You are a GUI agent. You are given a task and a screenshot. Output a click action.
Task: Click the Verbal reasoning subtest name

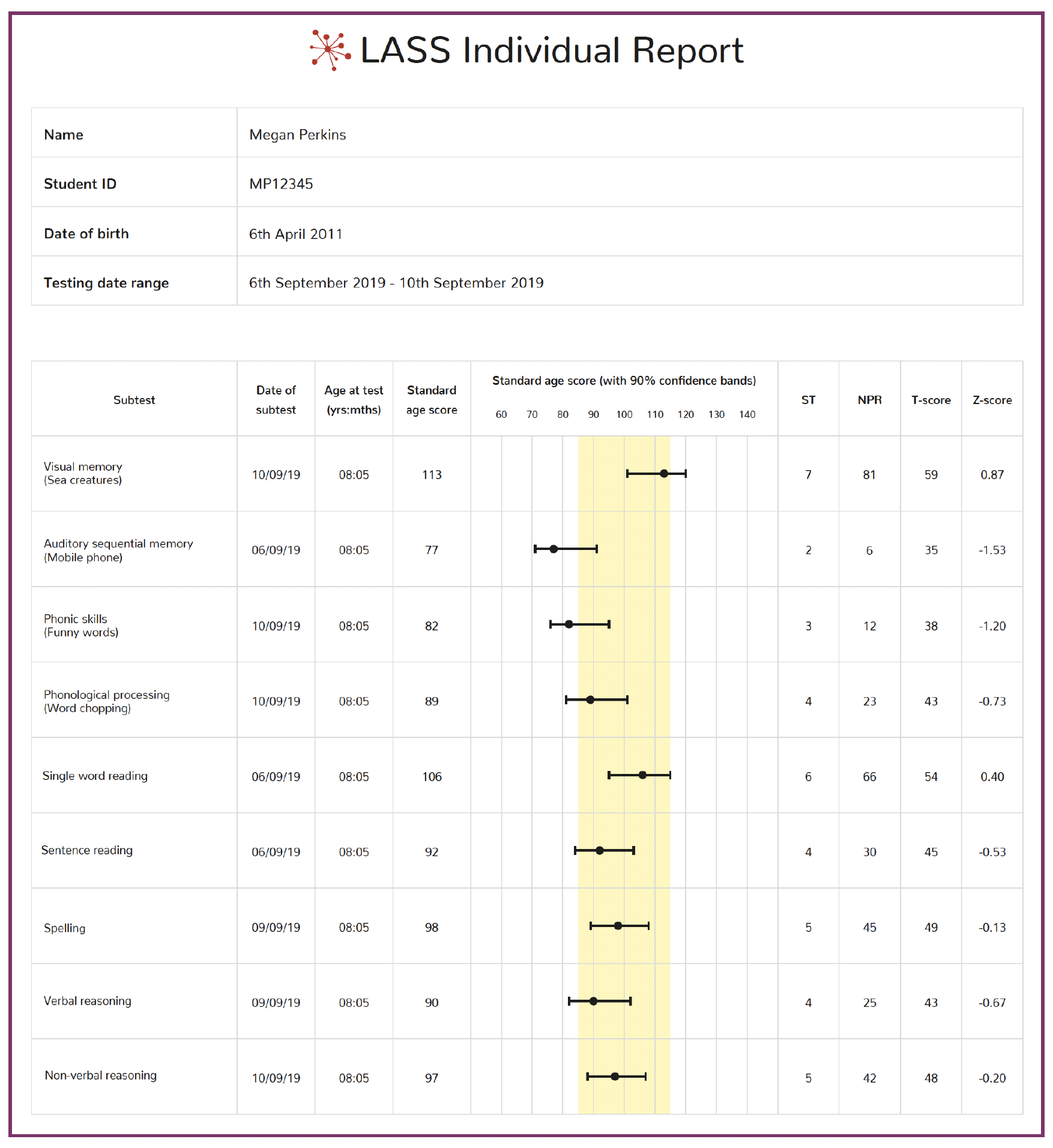[87, 1001]
